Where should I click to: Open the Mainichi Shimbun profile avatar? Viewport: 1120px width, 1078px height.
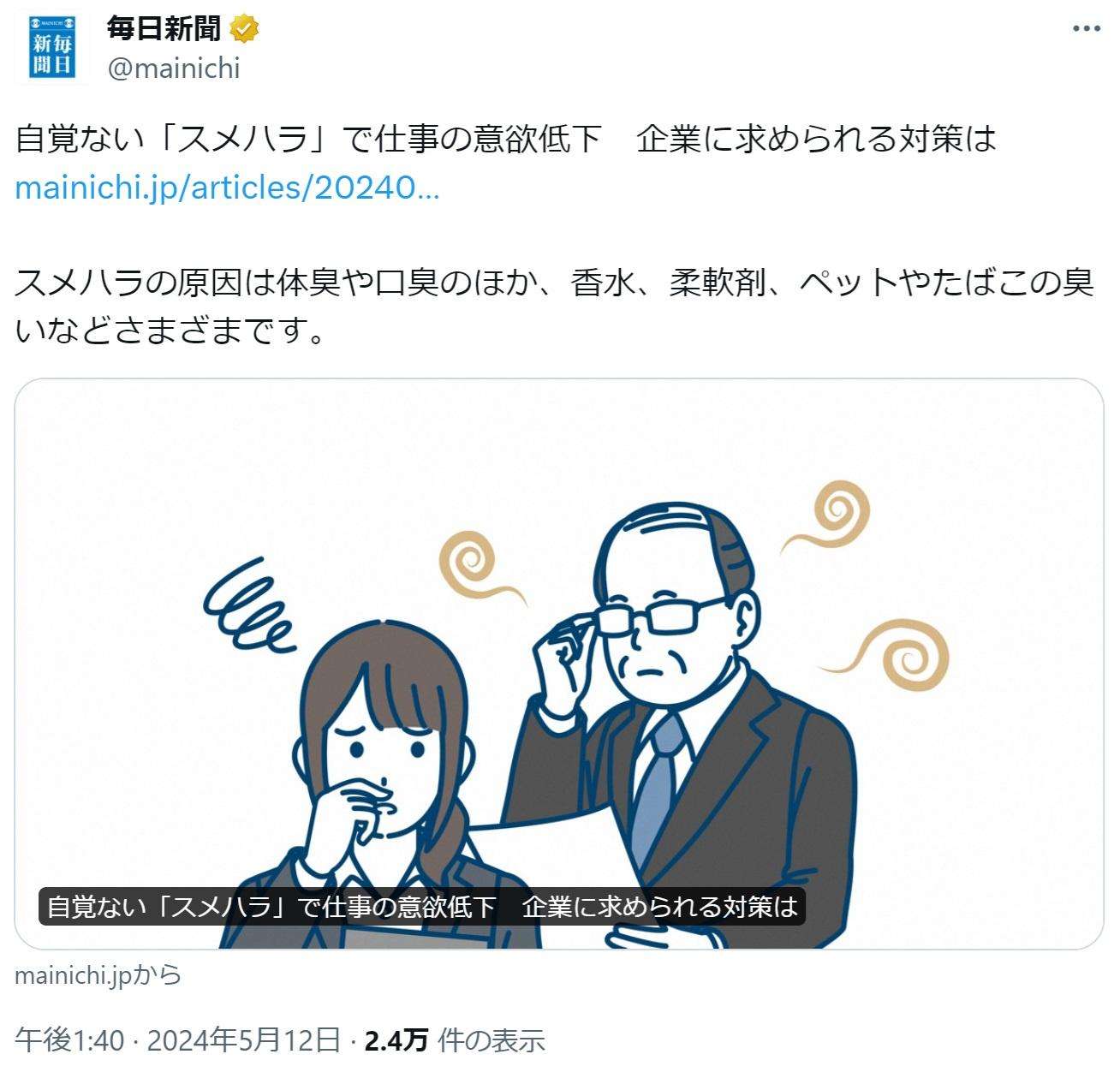51,48
